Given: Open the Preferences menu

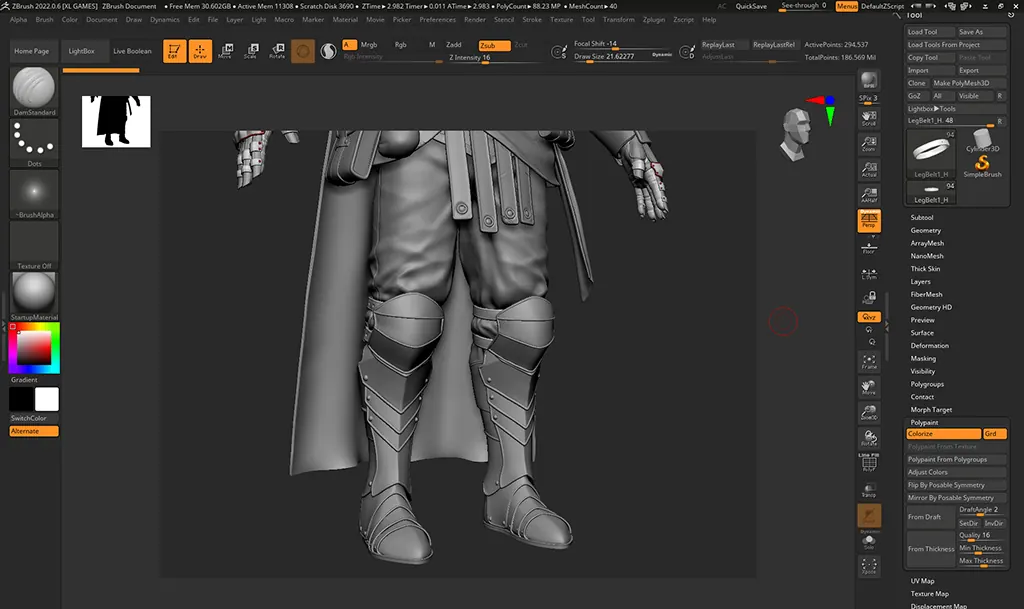Looking at the screenshot, I should pyautogui.click(x=437, y=20).
